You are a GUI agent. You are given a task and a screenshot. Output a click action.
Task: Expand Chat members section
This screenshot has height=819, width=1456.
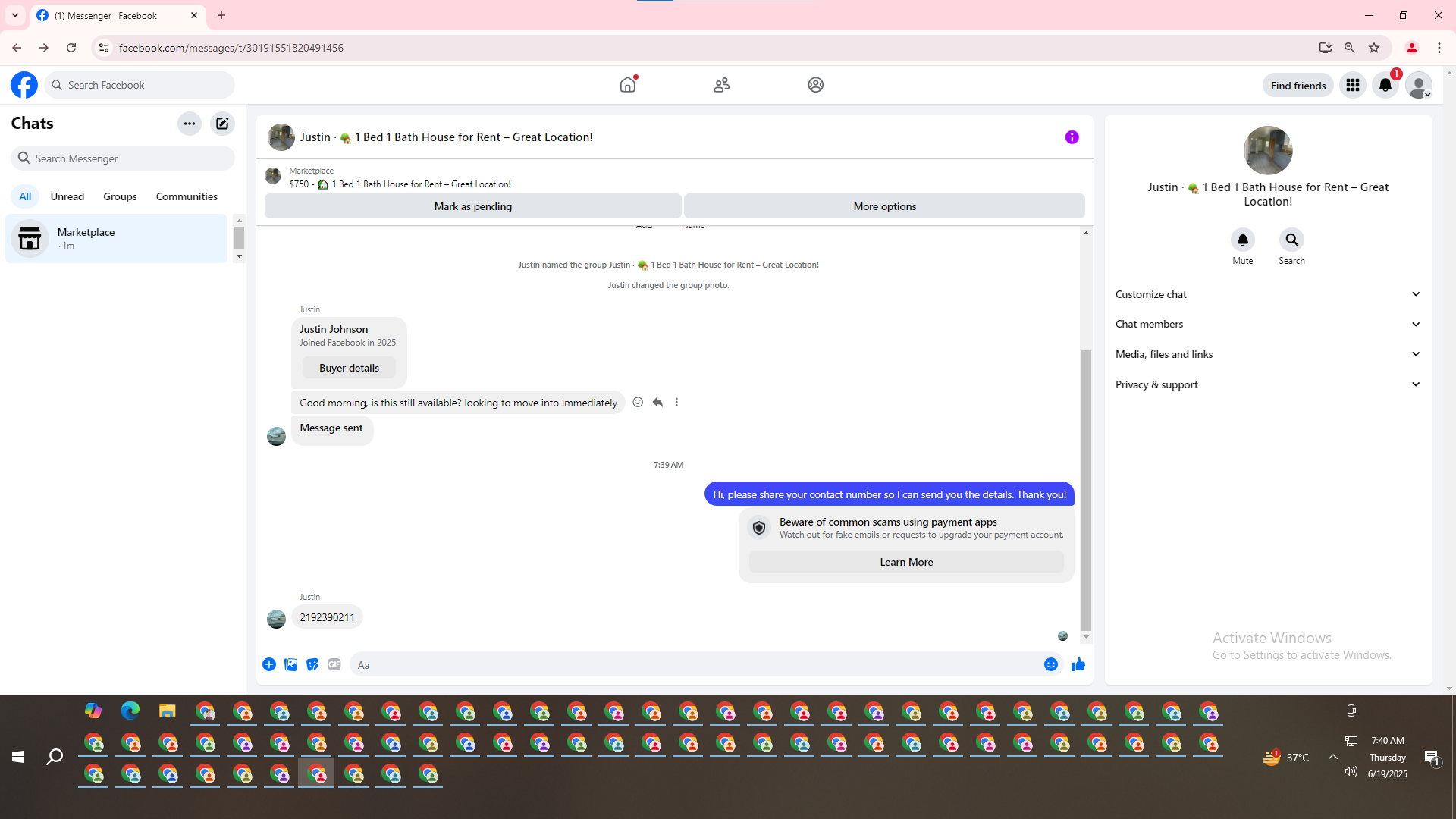pyautogui.click(x=1268, y=324)
